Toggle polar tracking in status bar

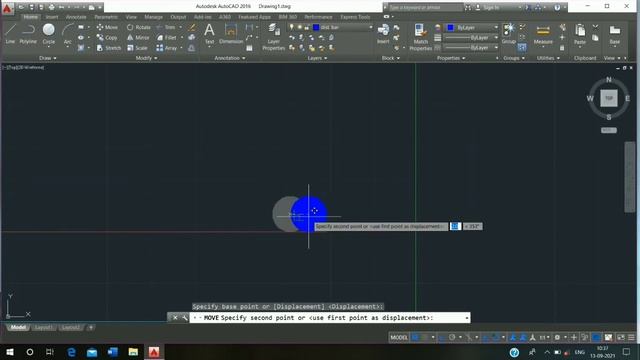(452, 338)
